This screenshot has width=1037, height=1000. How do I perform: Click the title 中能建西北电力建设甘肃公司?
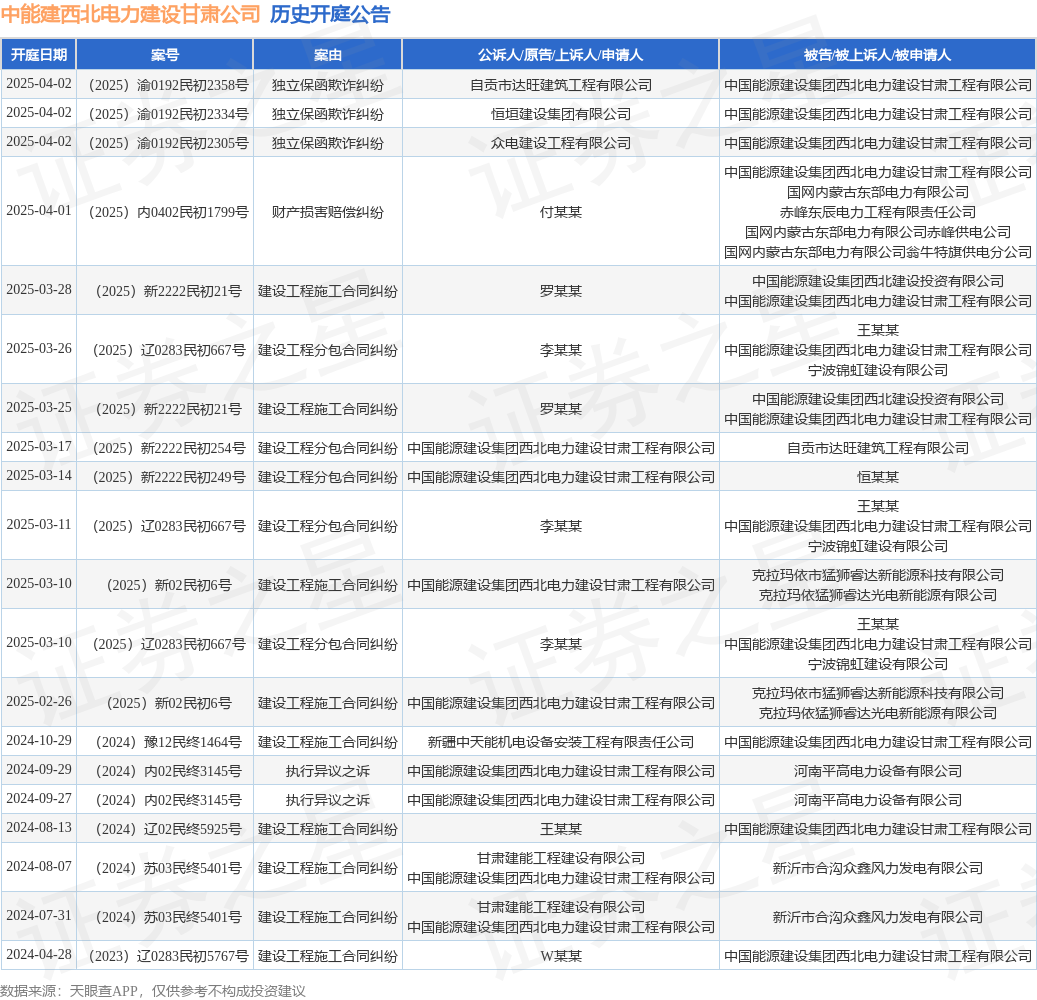(130, 15)
